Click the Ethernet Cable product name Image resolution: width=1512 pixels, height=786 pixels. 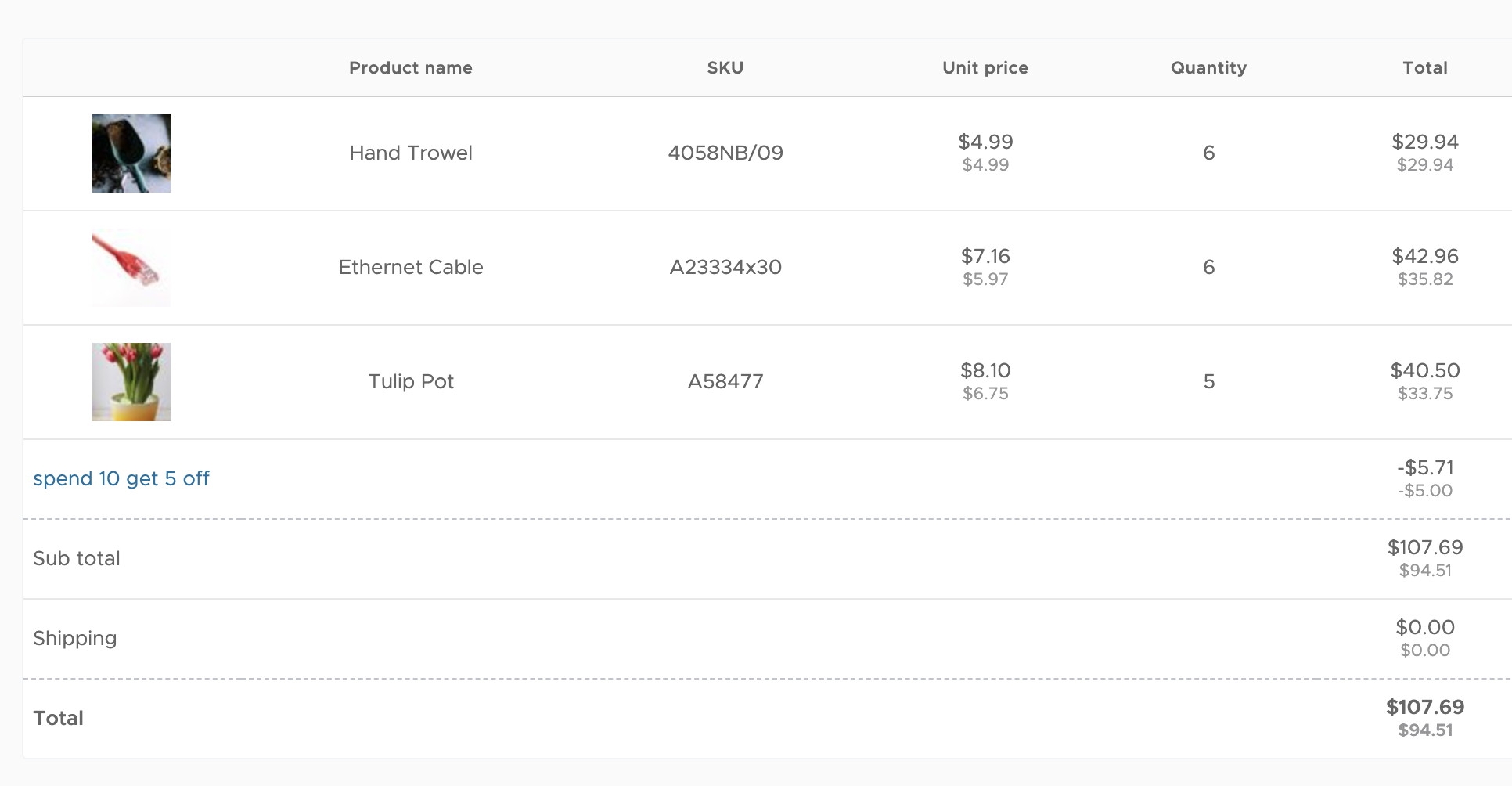coord(411,267)
